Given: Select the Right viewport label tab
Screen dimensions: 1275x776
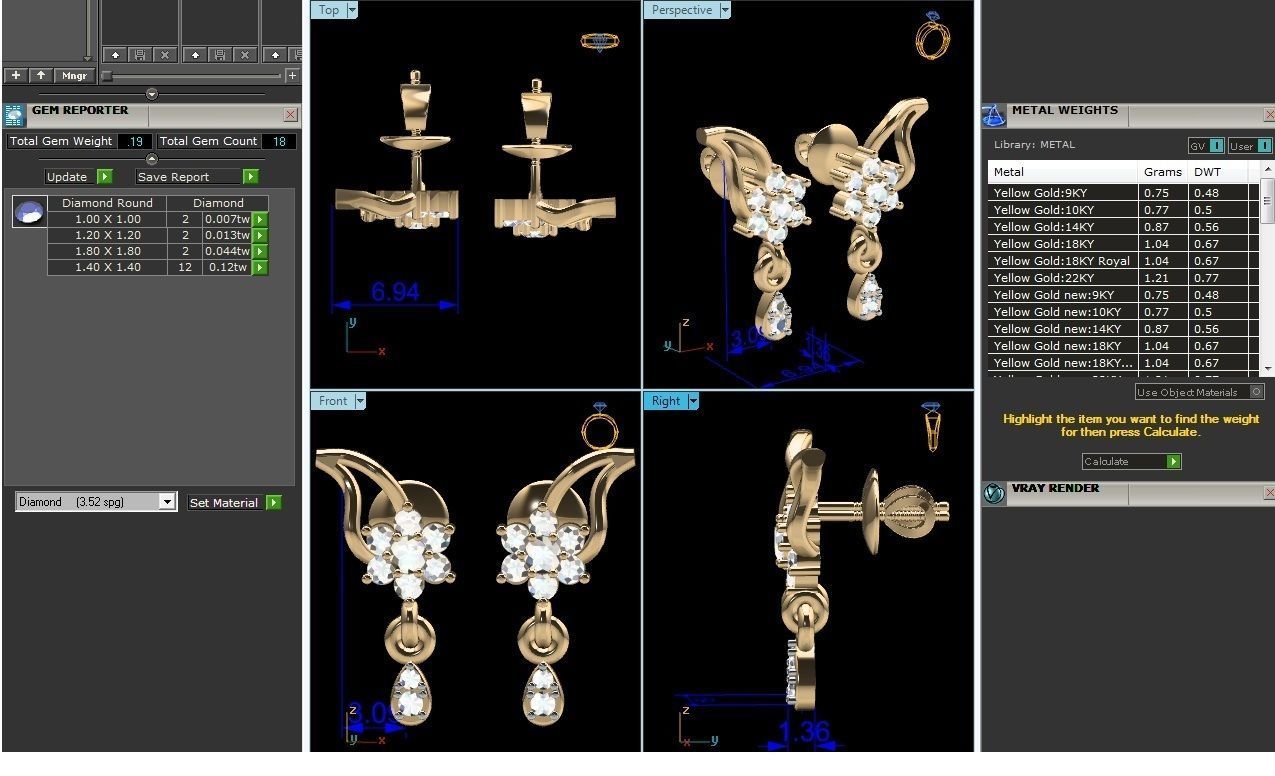Looking at the screenshot, I should (666, 401).
